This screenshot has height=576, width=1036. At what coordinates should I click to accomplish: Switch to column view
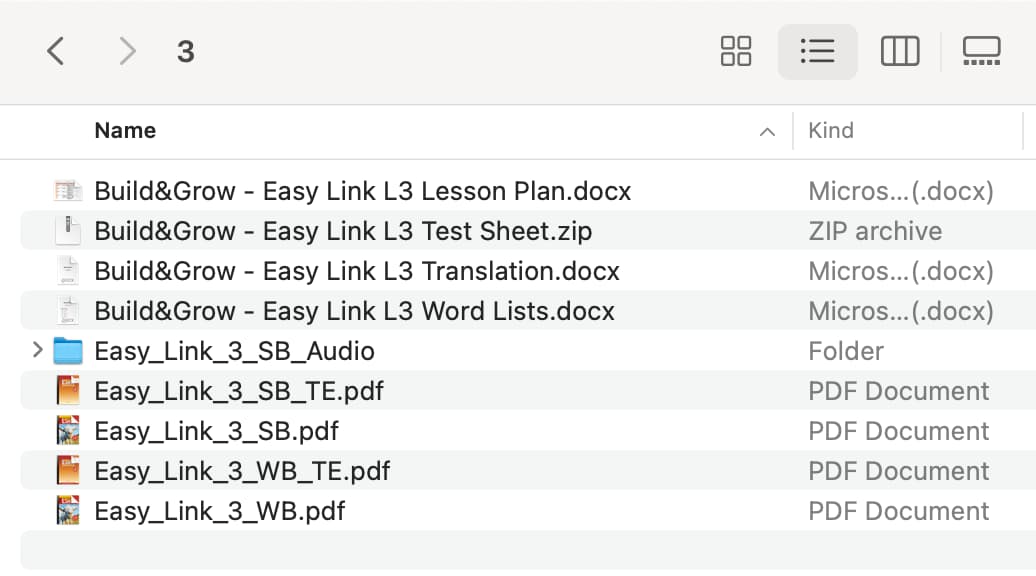(900, 52)
